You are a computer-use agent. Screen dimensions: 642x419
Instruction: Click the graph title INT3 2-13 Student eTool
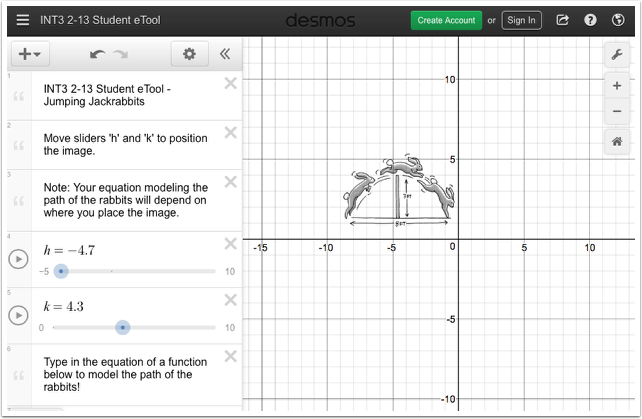point(100,20)
